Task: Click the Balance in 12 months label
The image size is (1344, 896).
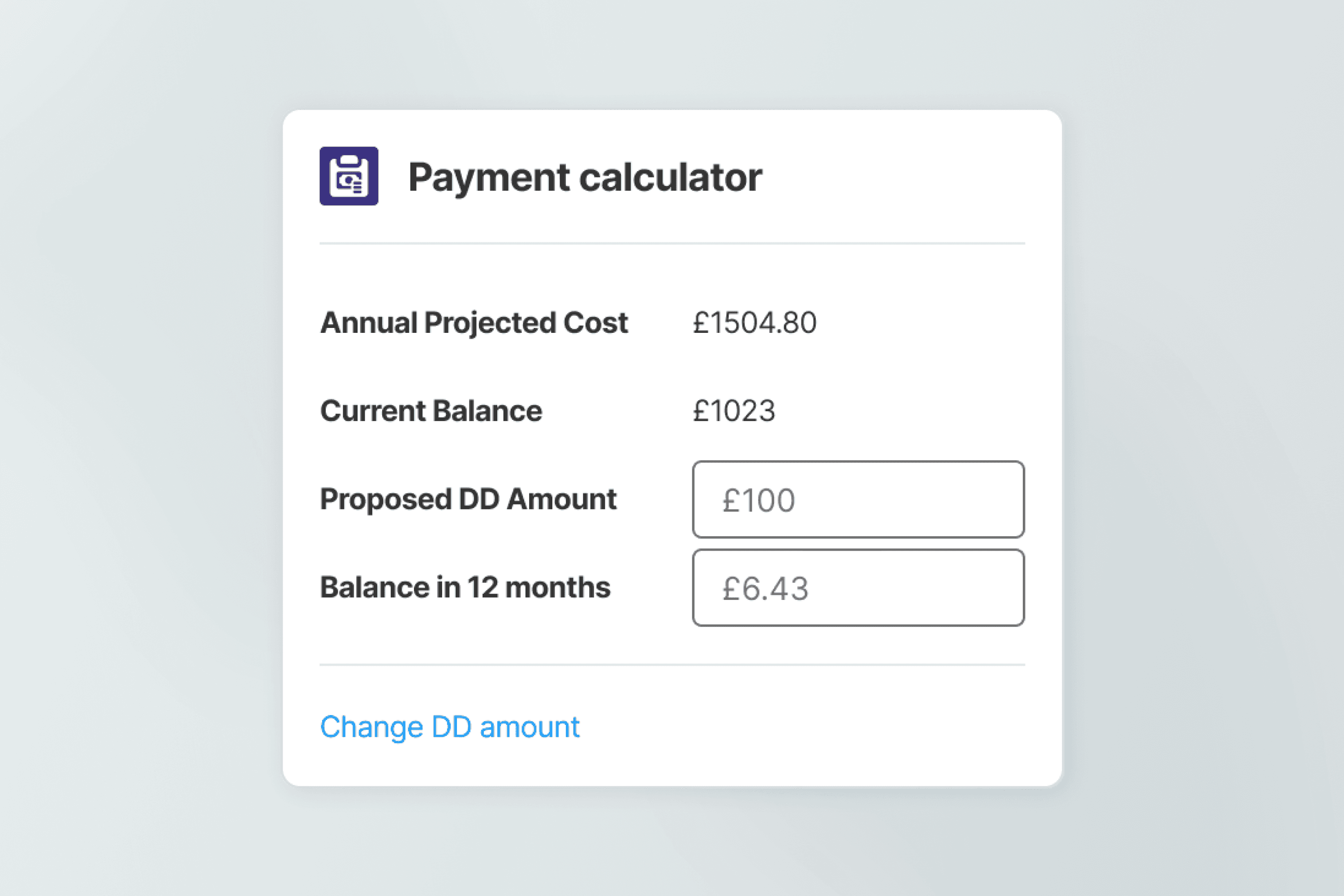Action: tap(465, 587)
